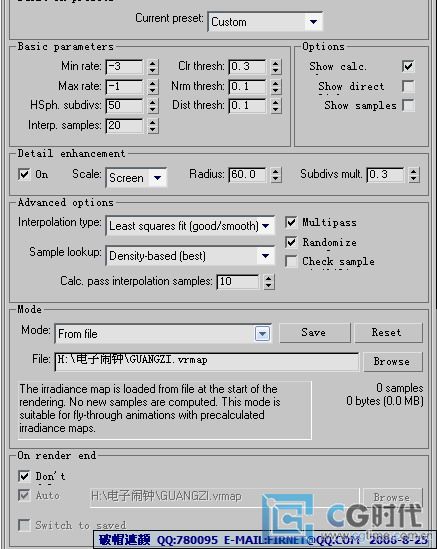Click the Subdivs mult. spinner arrows
The height and width of the screenshot is (549, 437).
pyautogui.click(x=414, y=175)
